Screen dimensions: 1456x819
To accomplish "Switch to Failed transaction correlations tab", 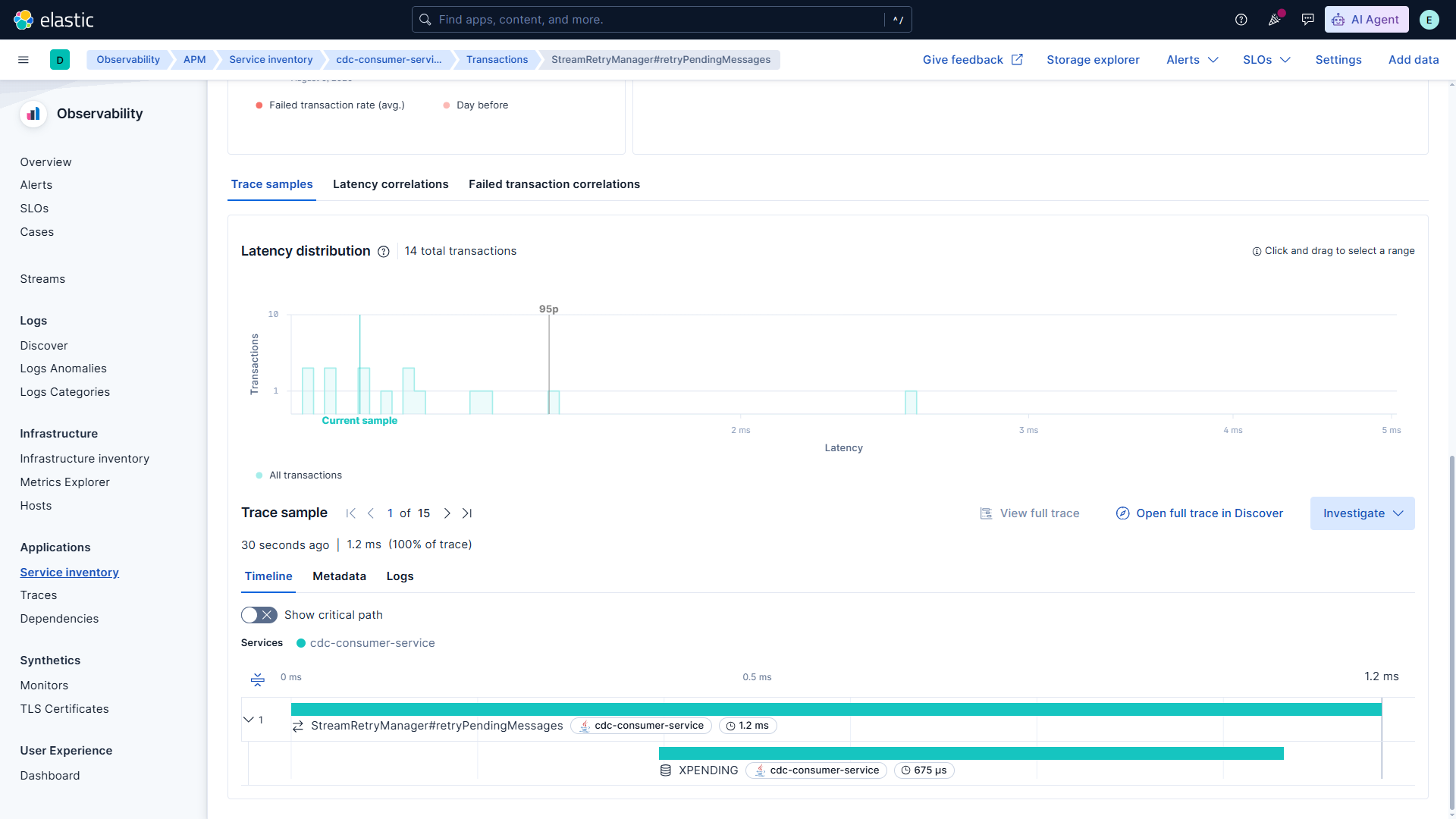I will tap(554, 184).
